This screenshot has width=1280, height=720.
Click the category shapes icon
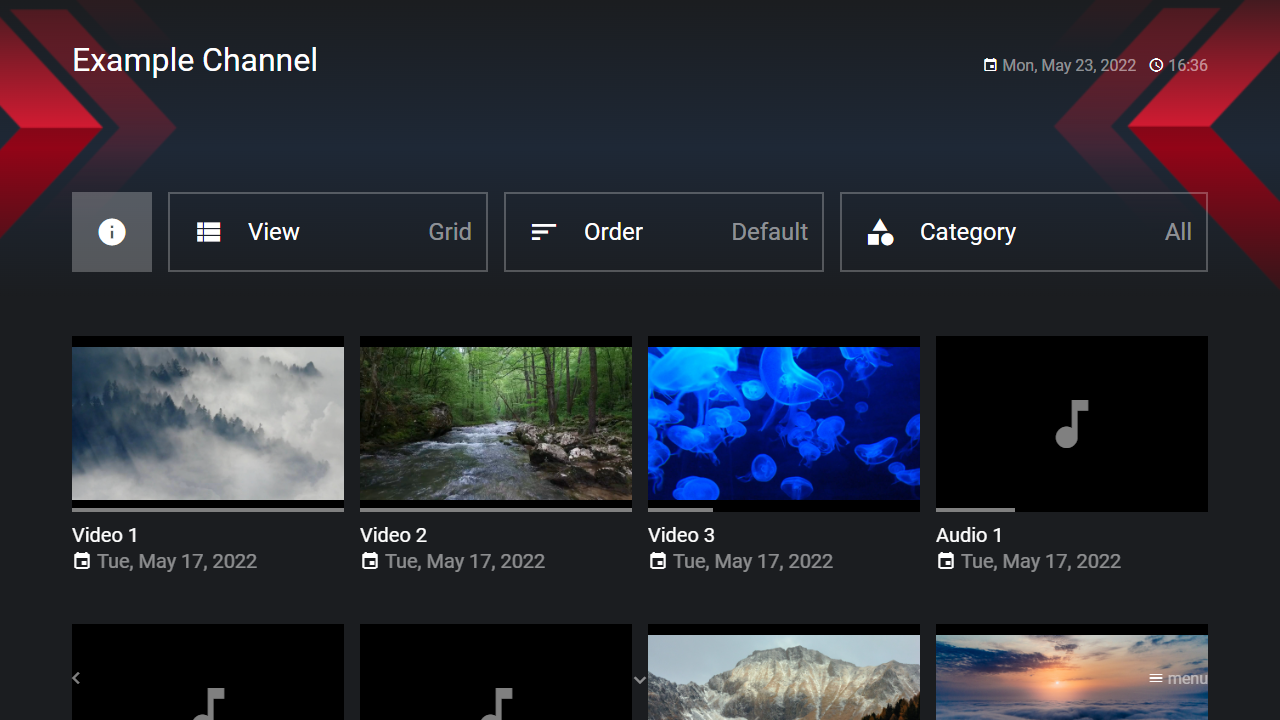click(880, 232)
